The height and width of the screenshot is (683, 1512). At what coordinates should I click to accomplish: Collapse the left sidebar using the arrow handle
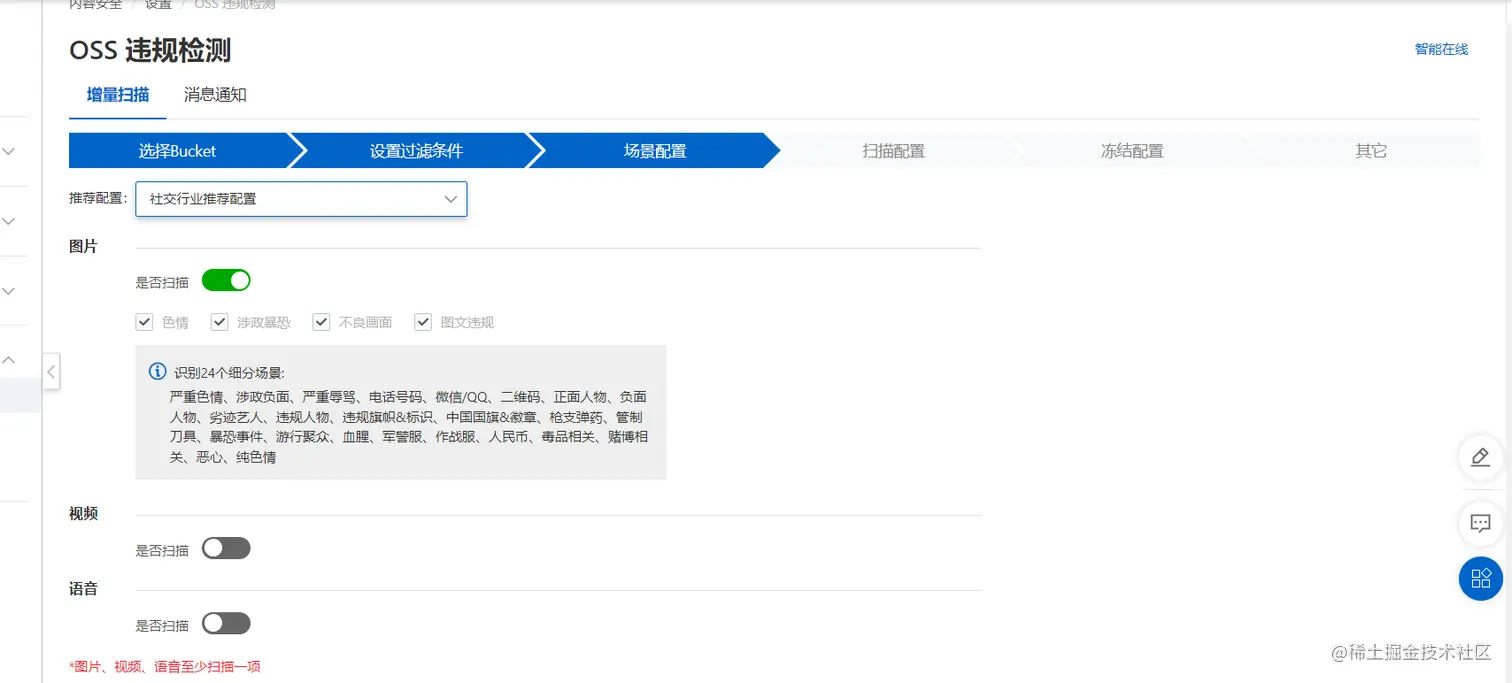[x=52, y=371]
